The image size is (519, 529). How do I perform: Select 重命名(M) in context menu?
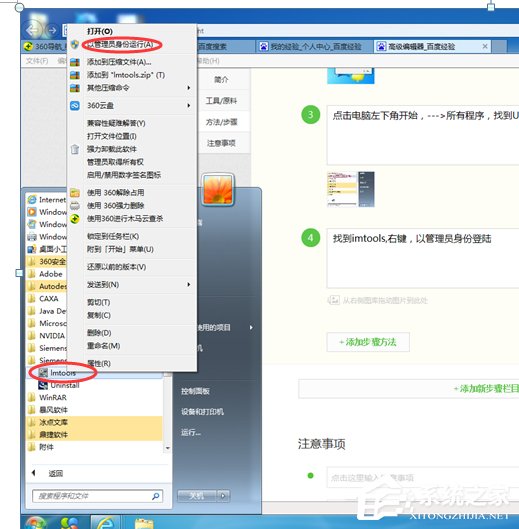coord(104,346)
